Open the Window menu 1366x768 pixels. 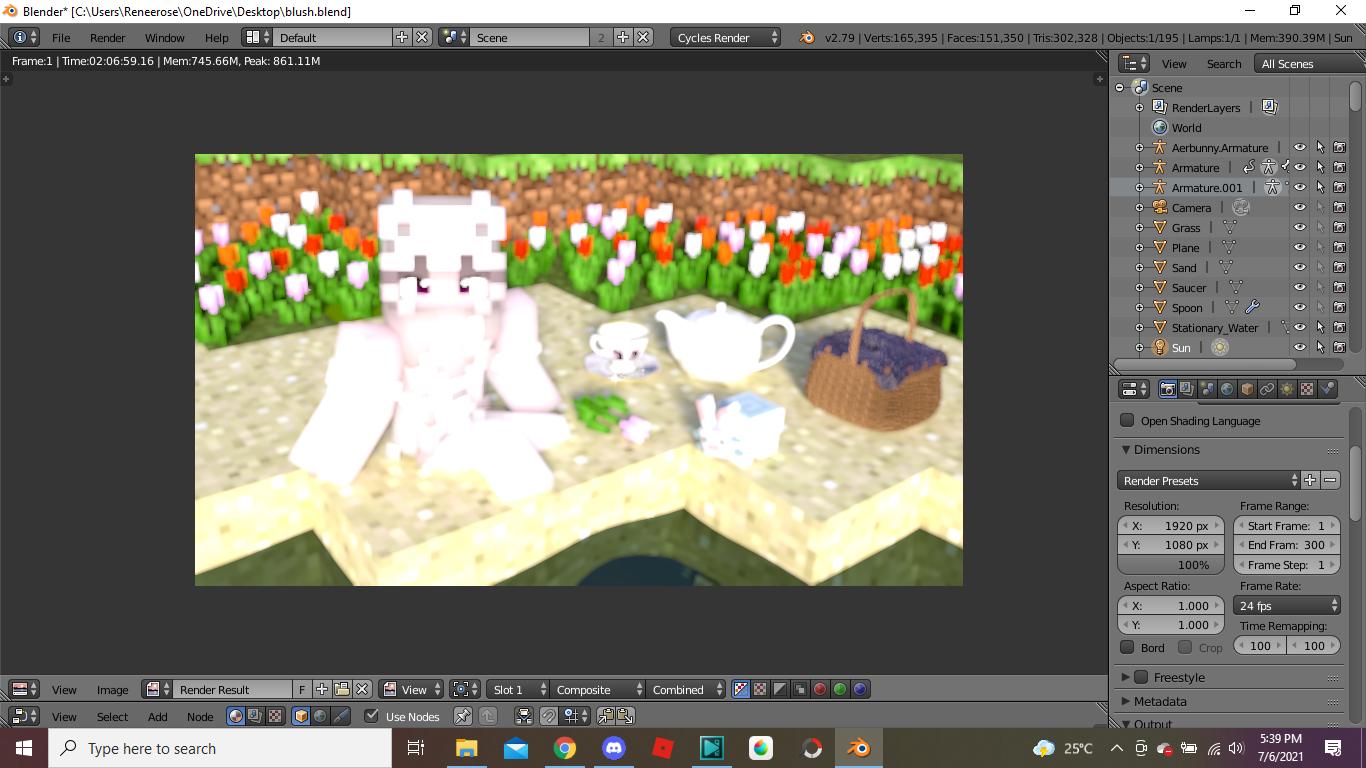click(164, 37)
